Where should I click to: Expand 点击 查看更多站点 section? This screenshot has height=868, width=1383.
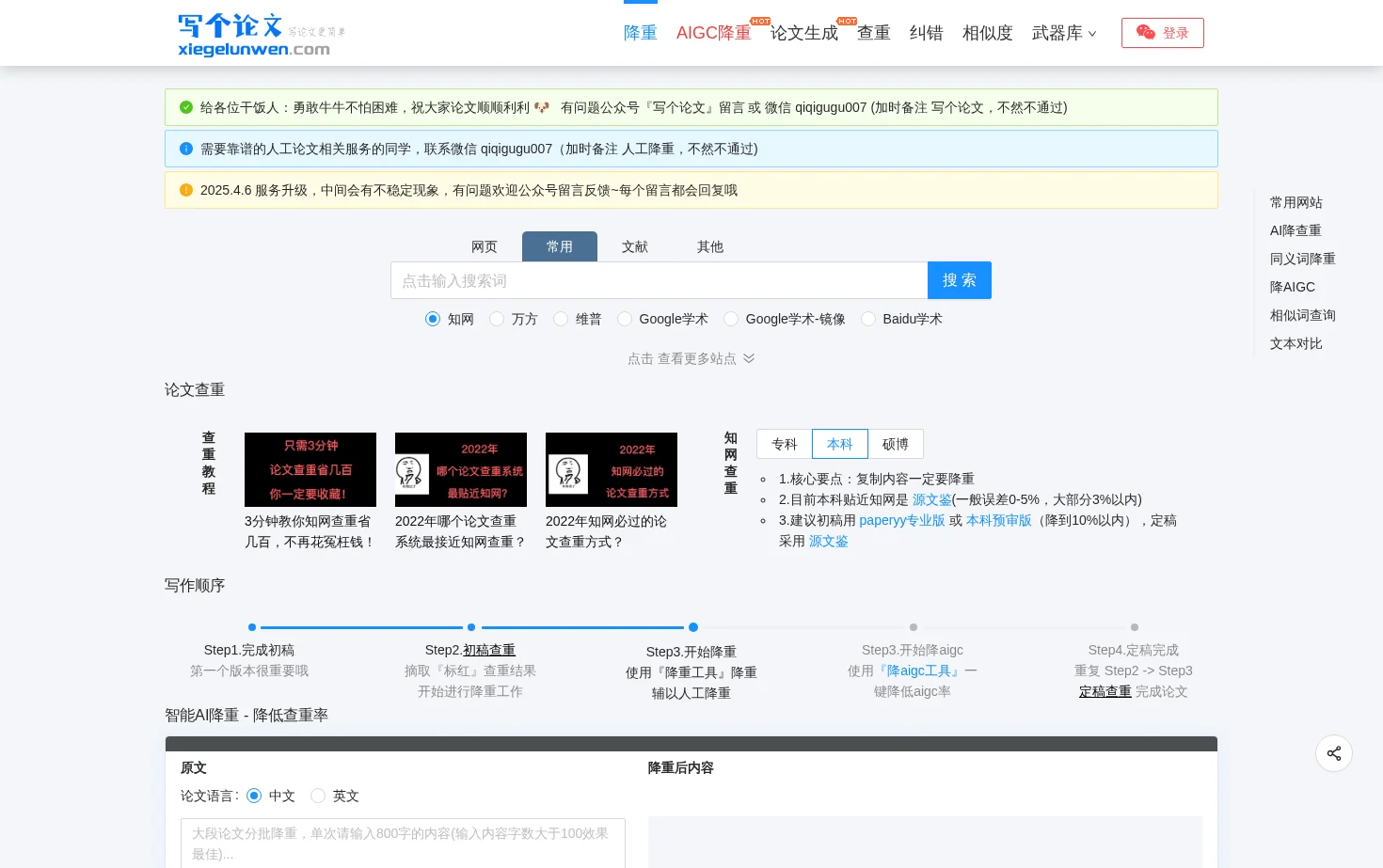click(691, 358)
